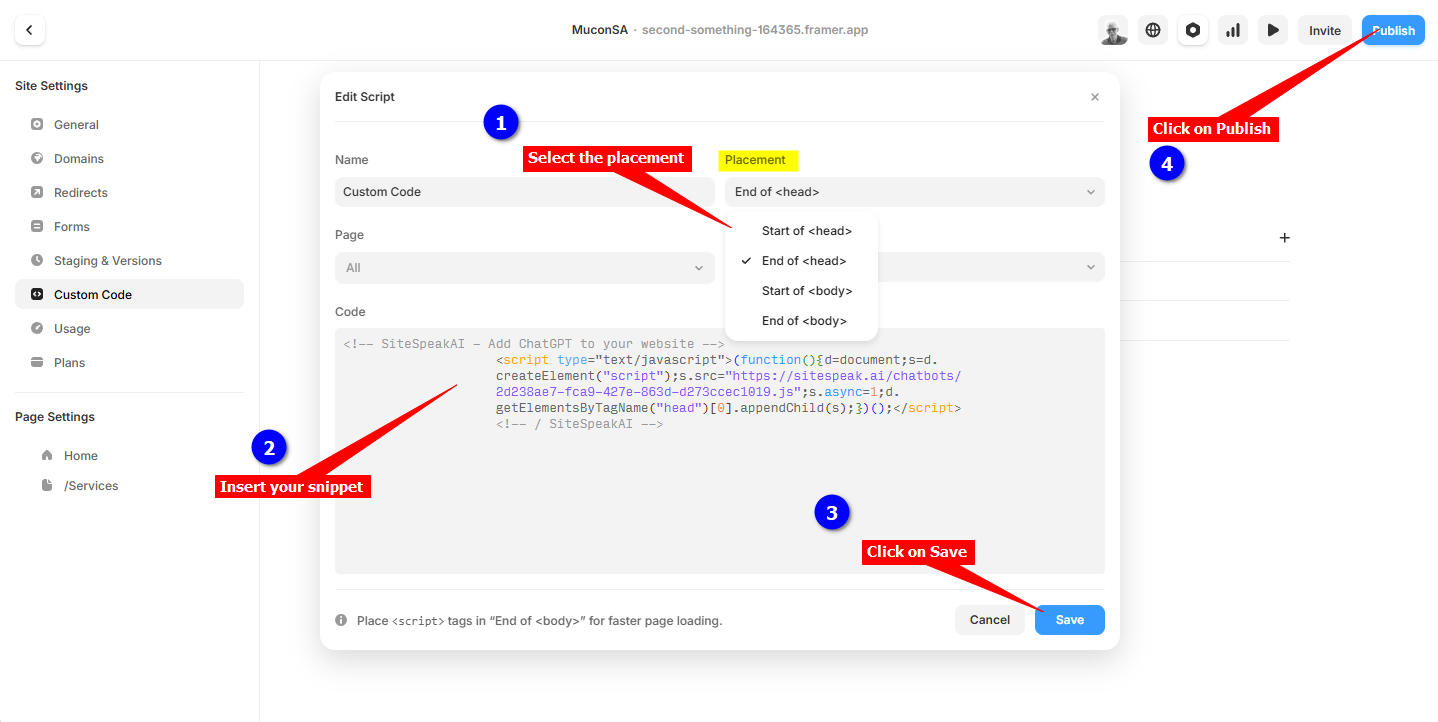Click the Custom Code brackets icon
Screen dimensions: 1438x722
click(x=37, y=294)
